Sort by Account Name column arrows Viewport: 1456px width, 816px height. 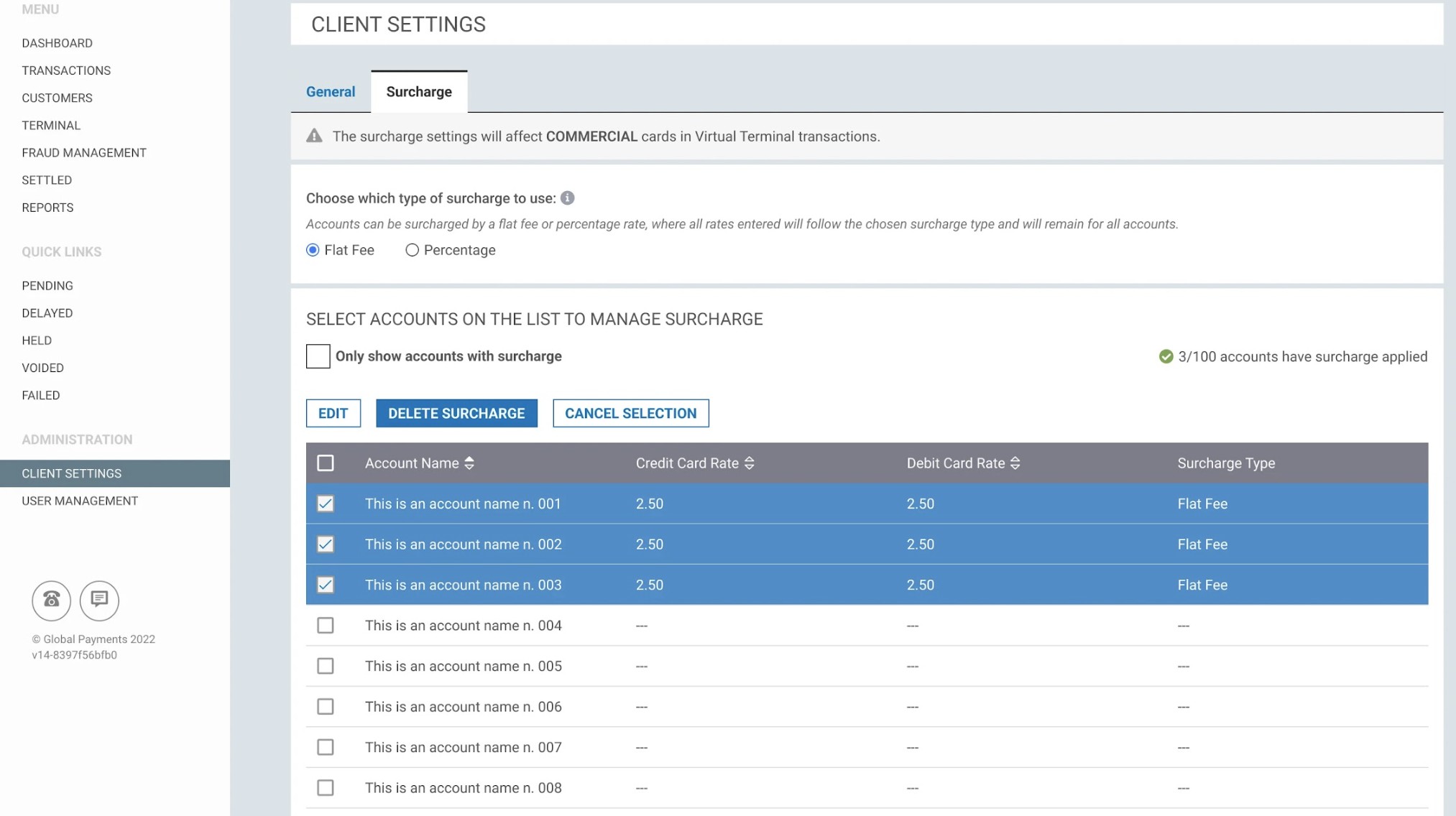[469, 463]
